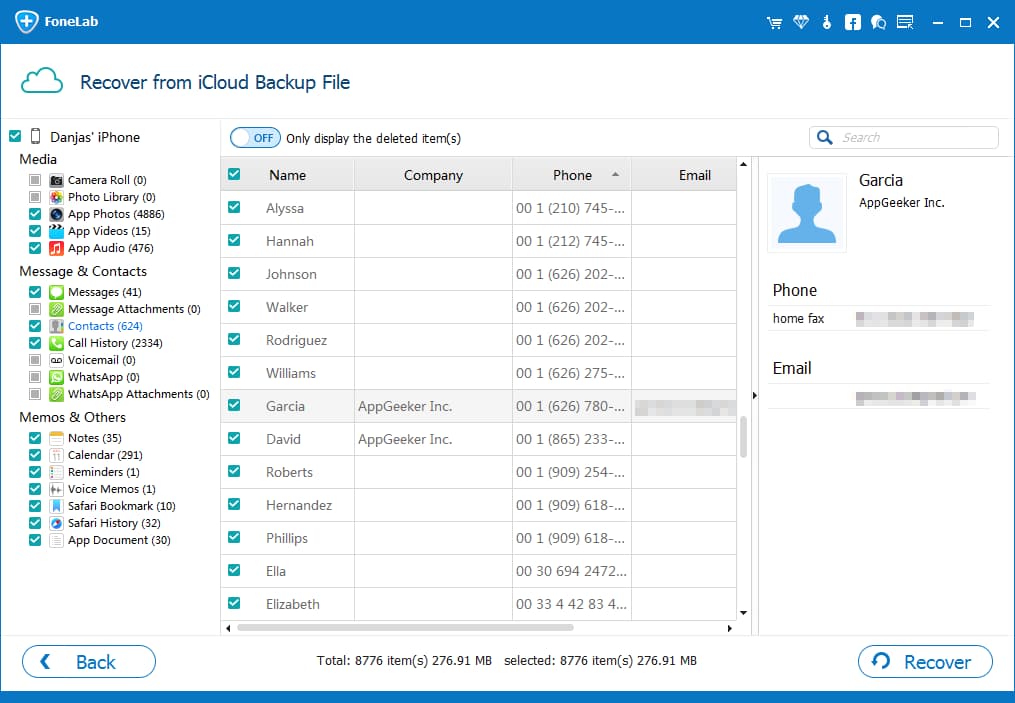Viewport: 1015px width, 703px height.
Task: Click the Safari Bookmark icon in the sidebar
Action: 54,505
